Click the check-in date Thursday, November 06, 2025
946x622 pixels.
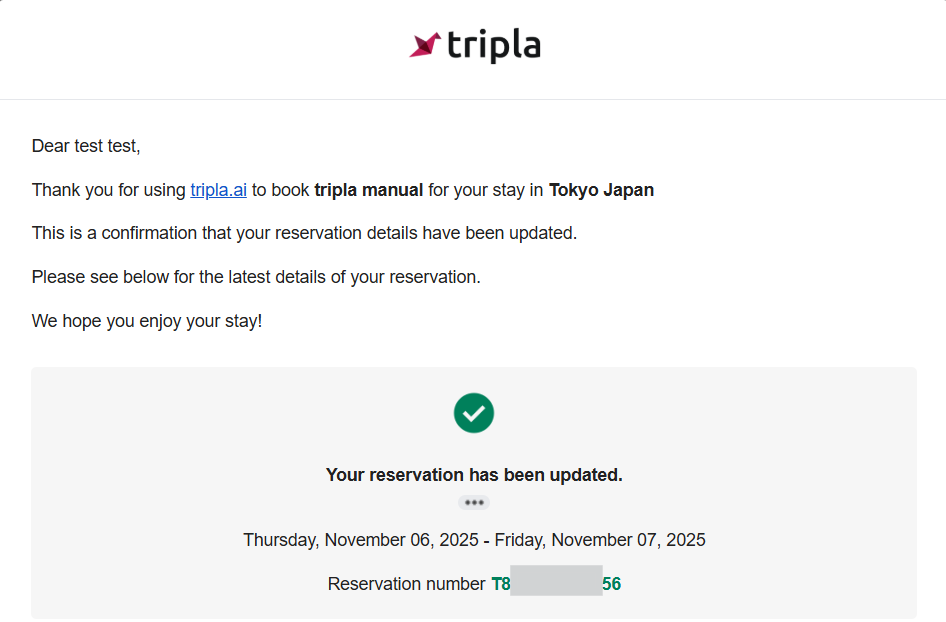pos(360,540)
